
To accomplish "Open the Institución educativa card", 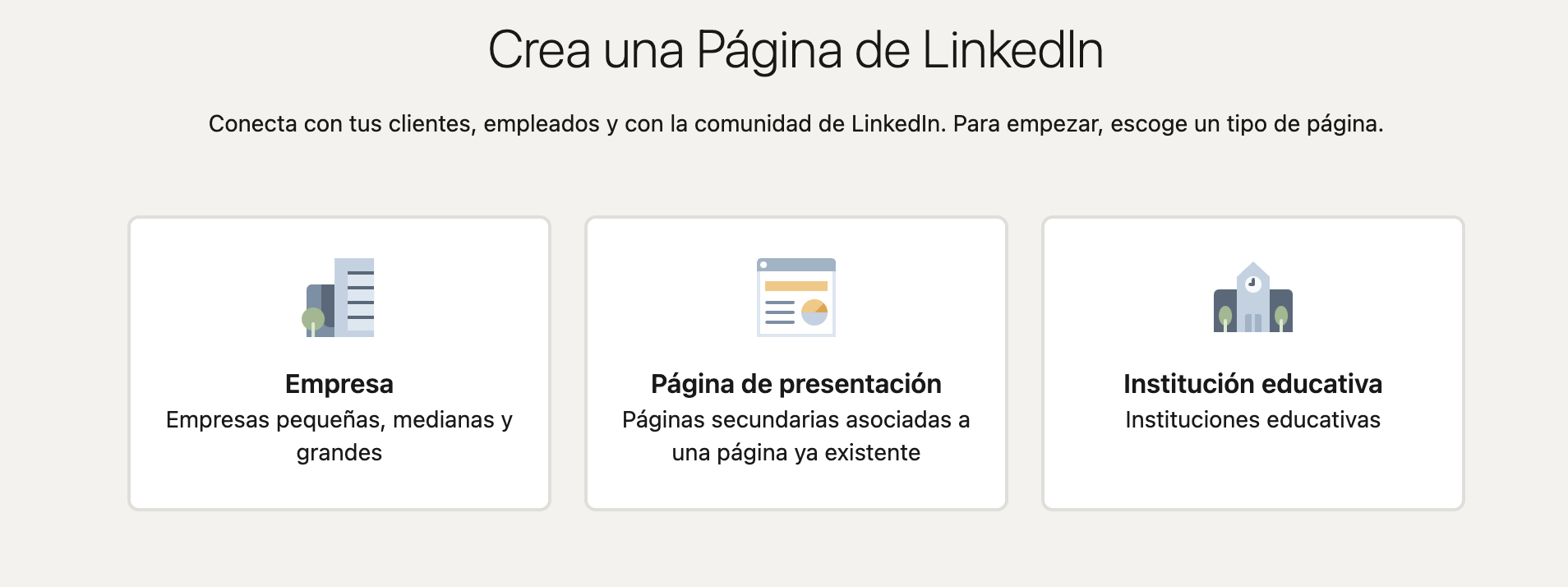I will coord(1253,363).
